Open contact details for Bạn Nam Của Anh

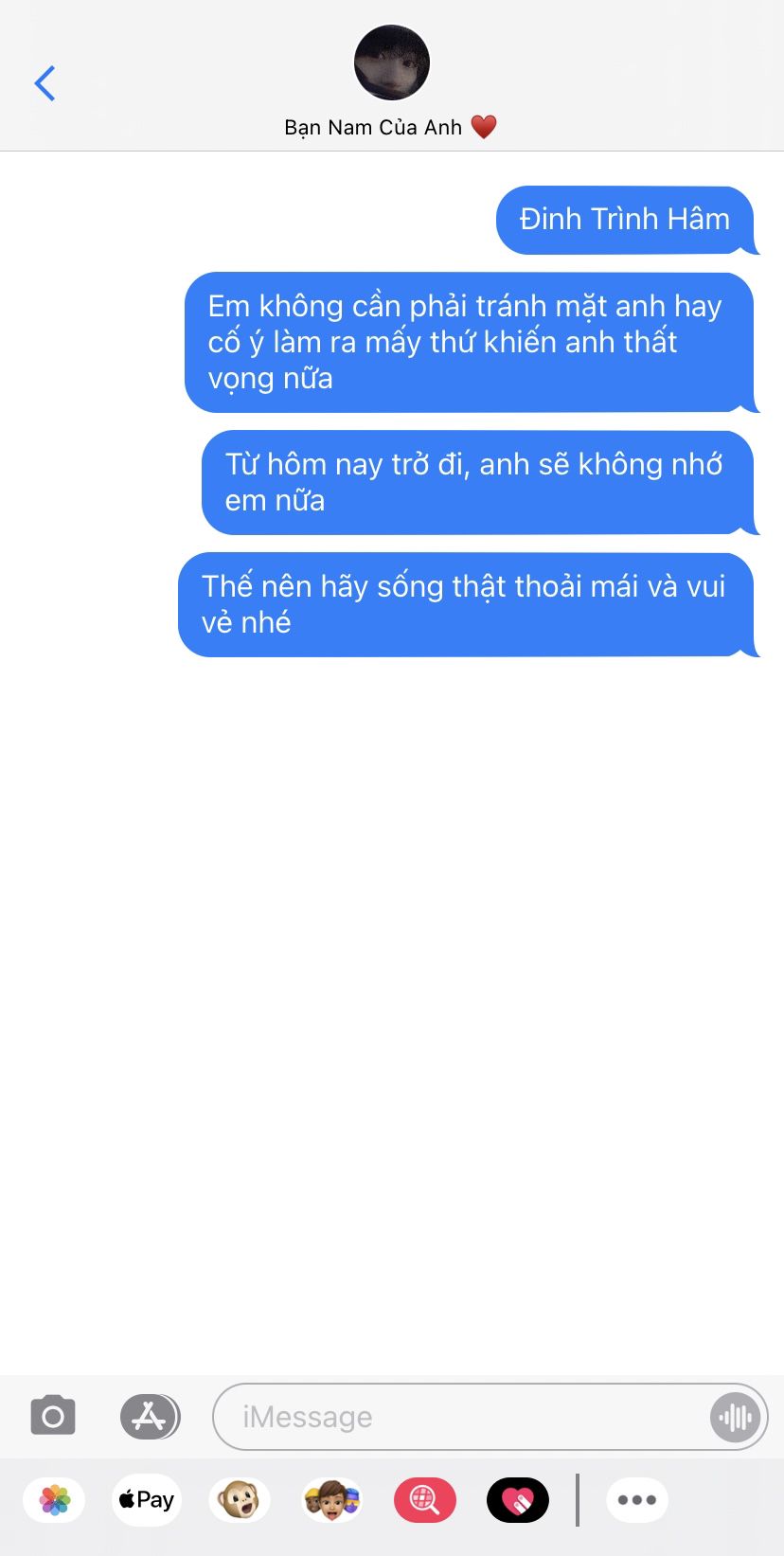(373, 128)
